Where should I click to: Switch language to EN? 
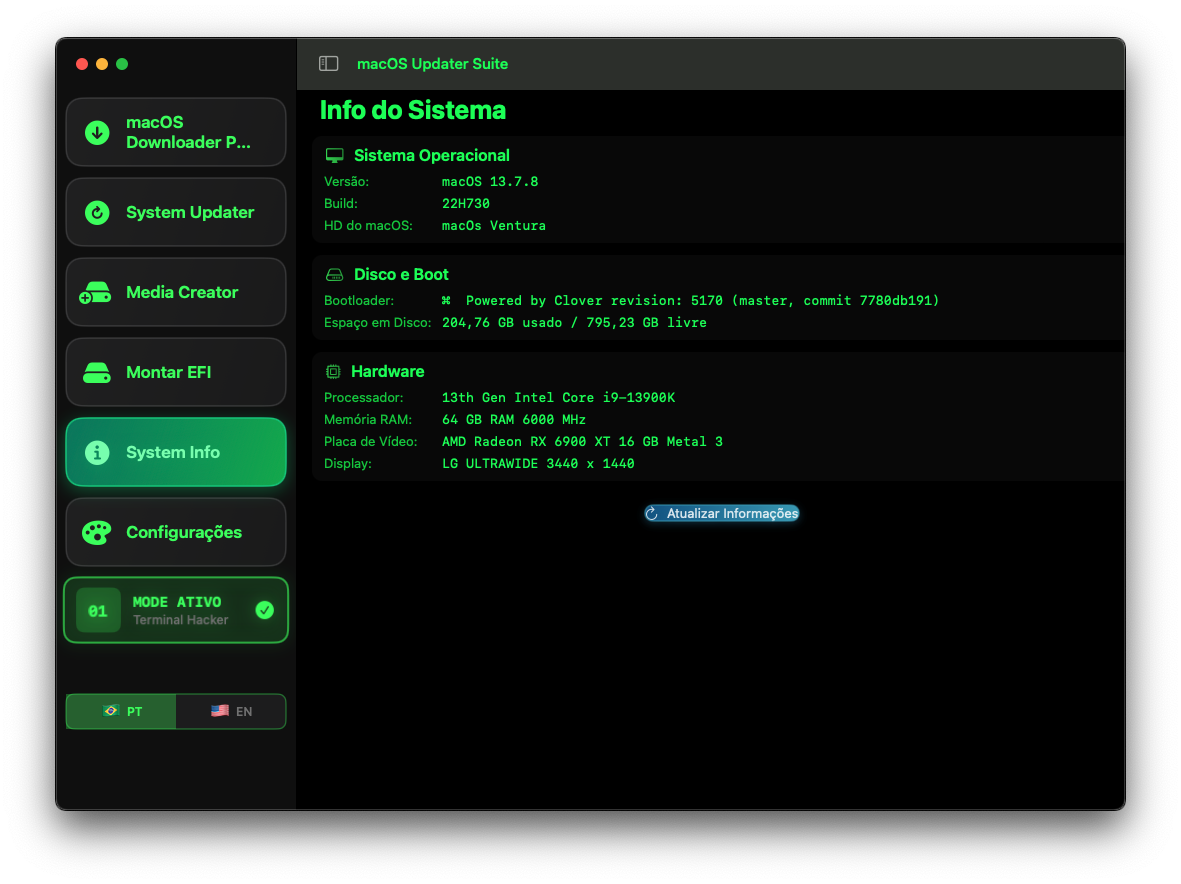tap(231, 711)
